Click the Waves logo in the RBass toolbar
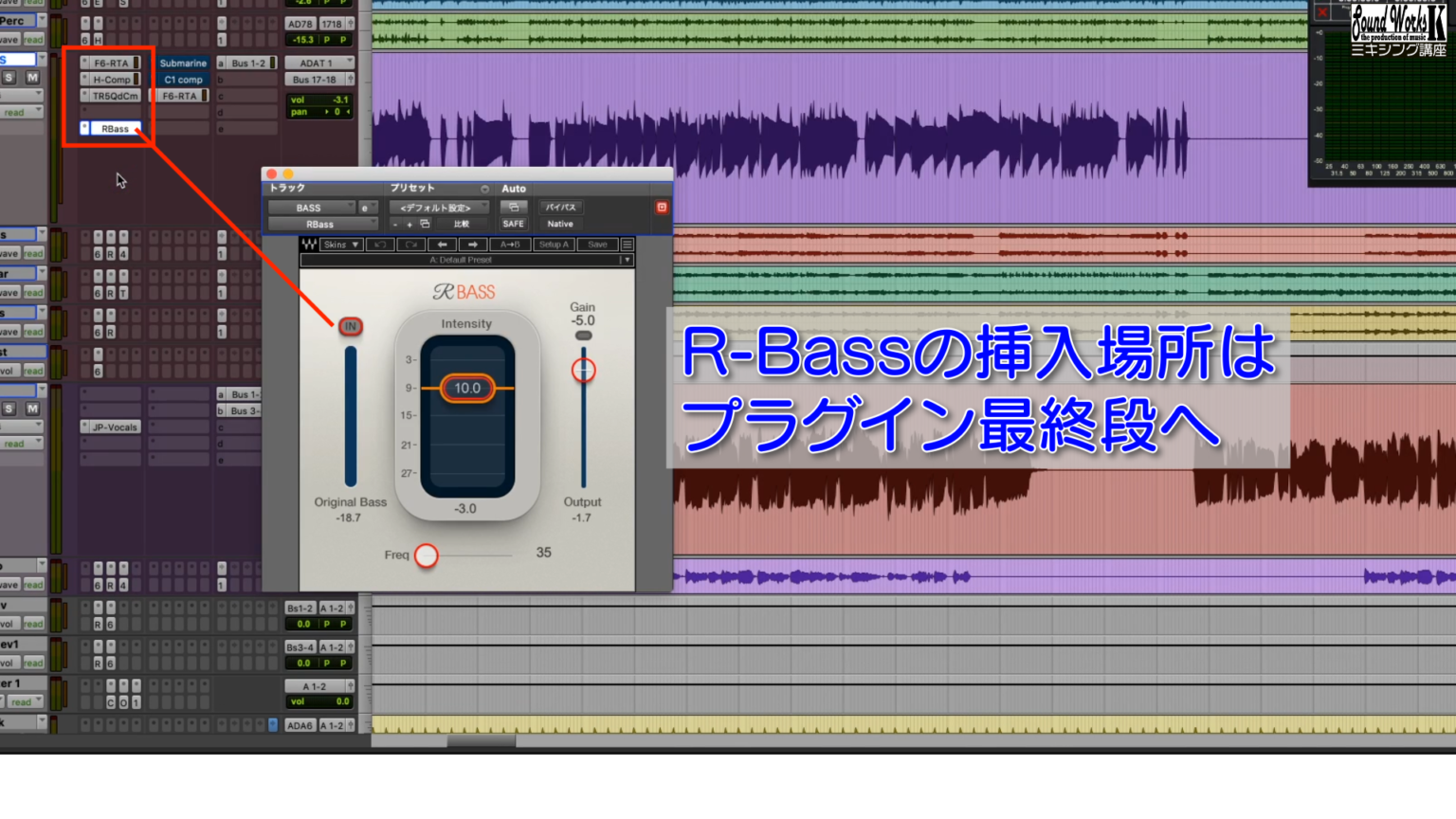The image size is (1456, 819). coord(308,245)
